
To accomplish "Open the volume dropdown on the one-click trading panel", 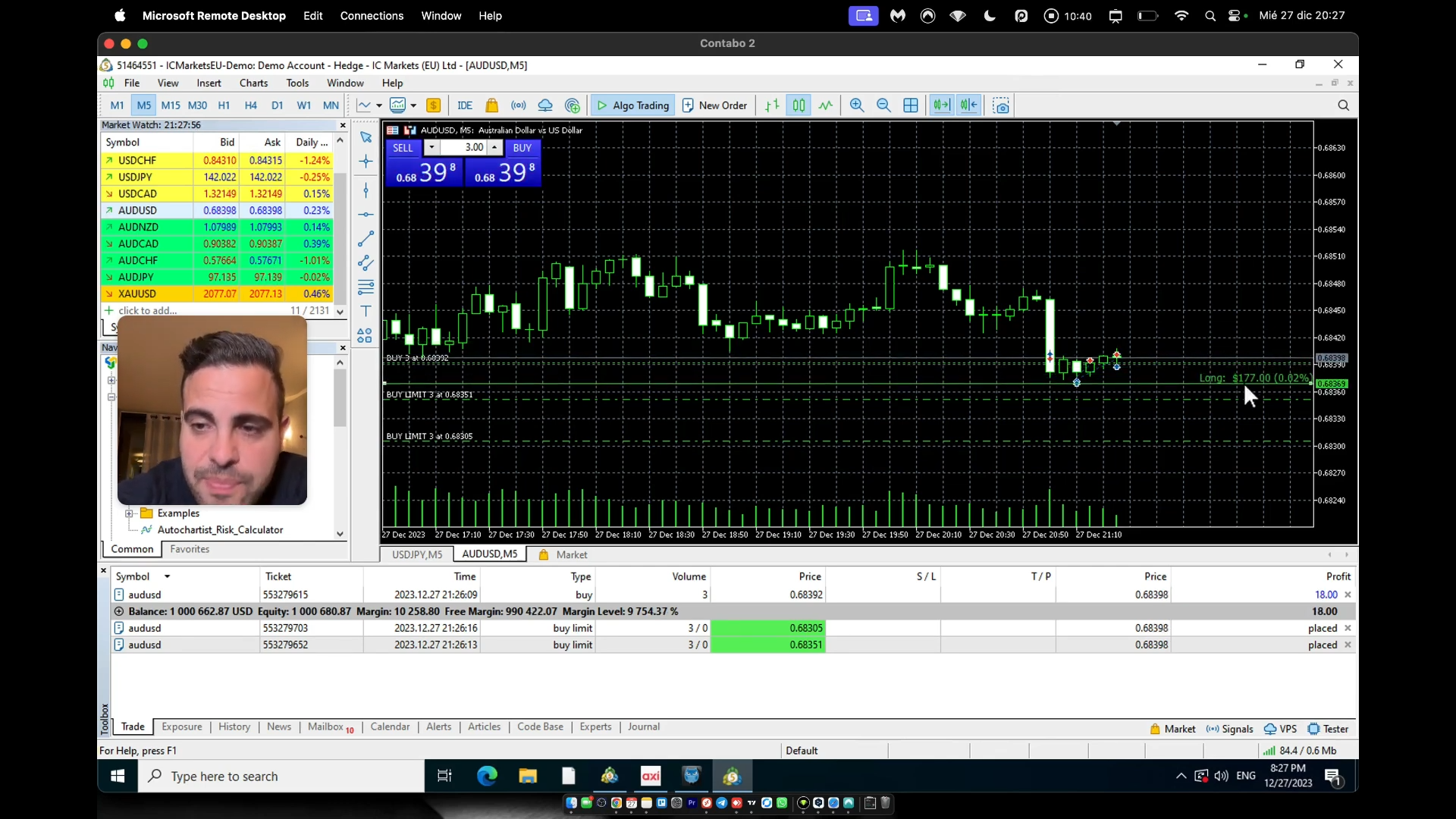I will pos(431,148).
